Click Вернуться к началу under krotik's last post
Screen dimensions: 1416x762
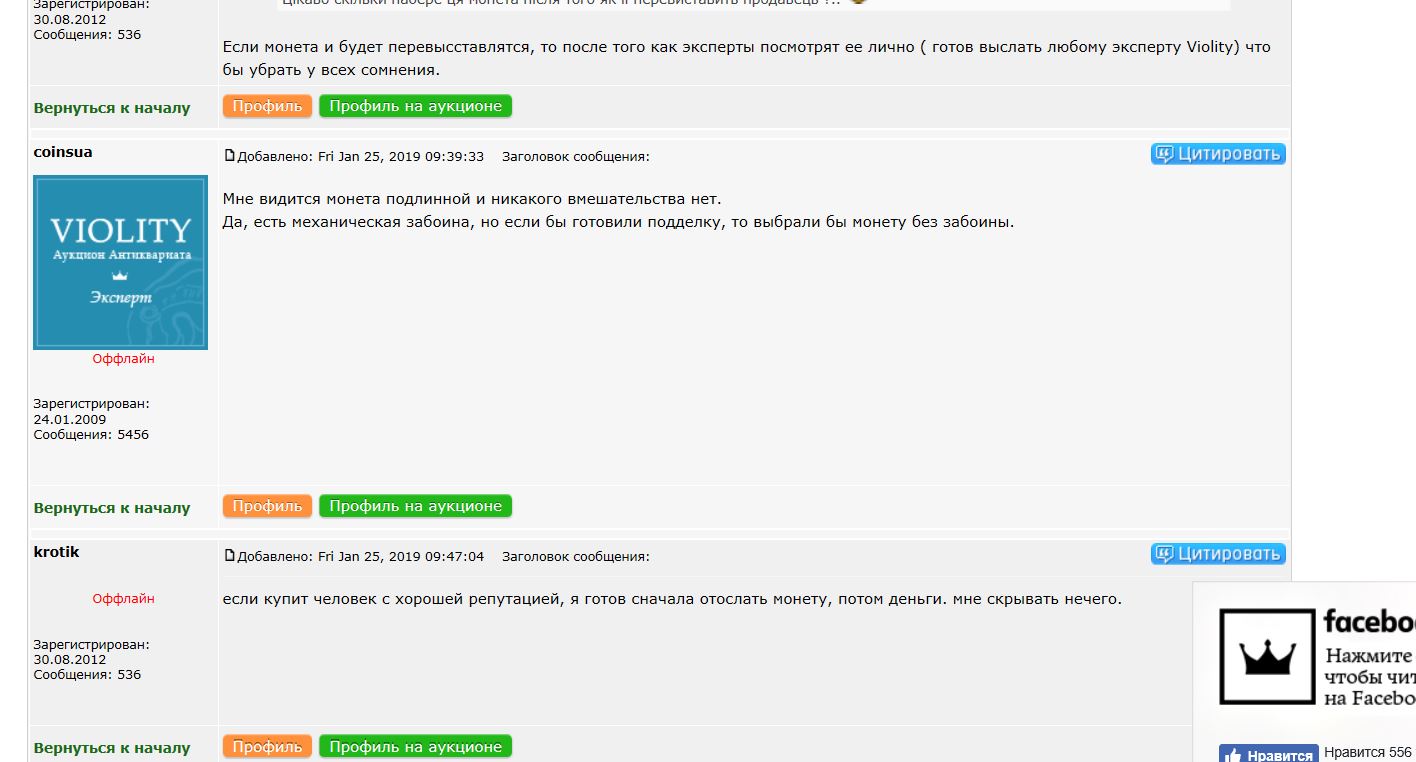[112, 748]
